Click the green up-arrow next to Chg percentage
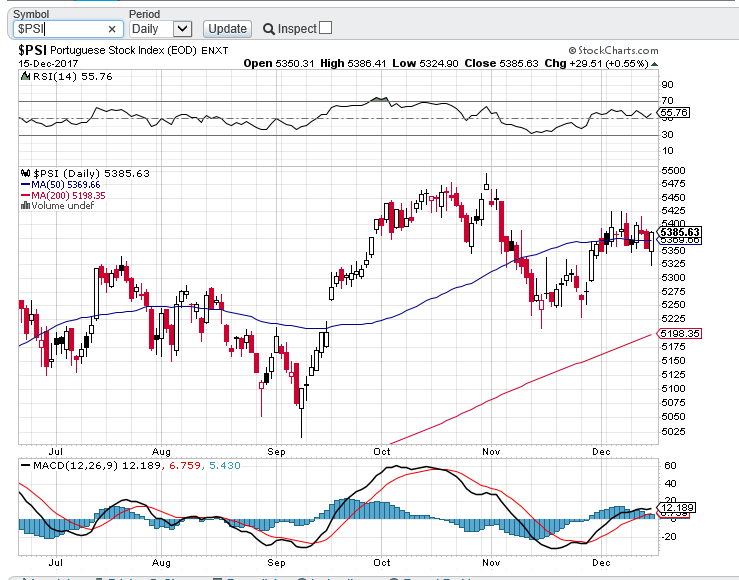The width and height of the screenshot is (739, 580). tap(654, 64)
